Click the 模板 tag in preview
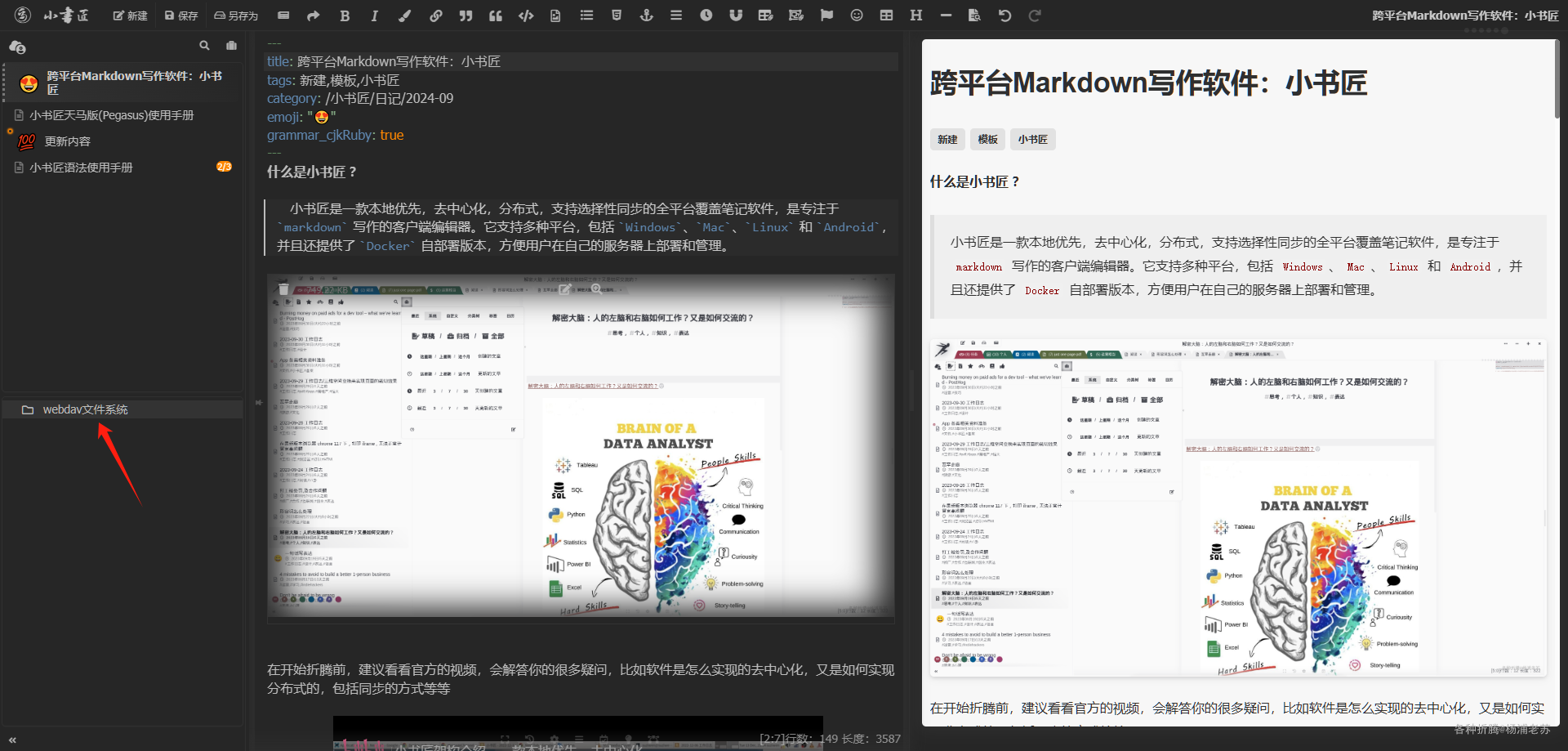1568x751 pixels. [988, 140]
